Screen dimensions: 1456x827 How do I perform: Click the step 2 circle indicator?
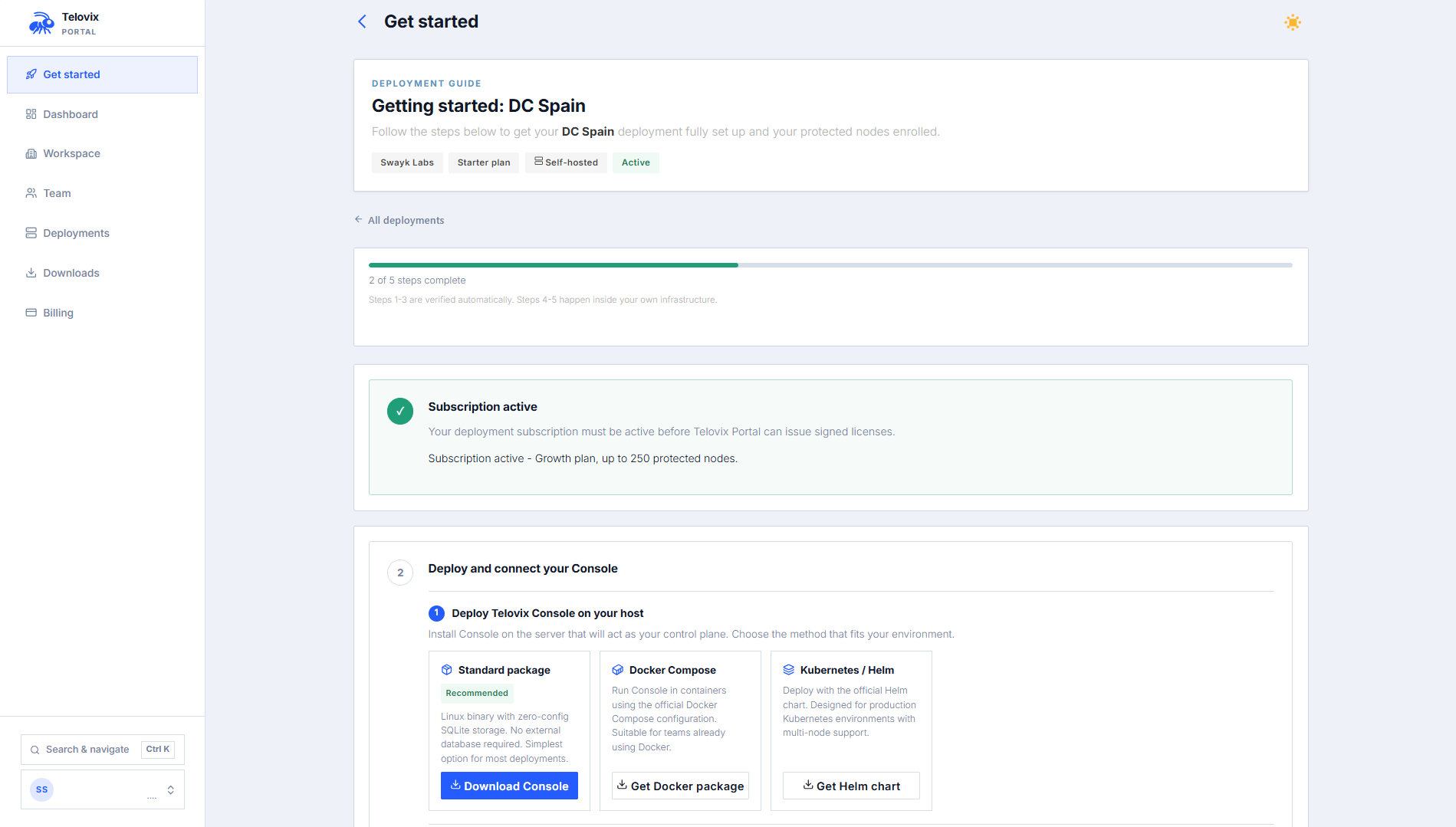400,573
